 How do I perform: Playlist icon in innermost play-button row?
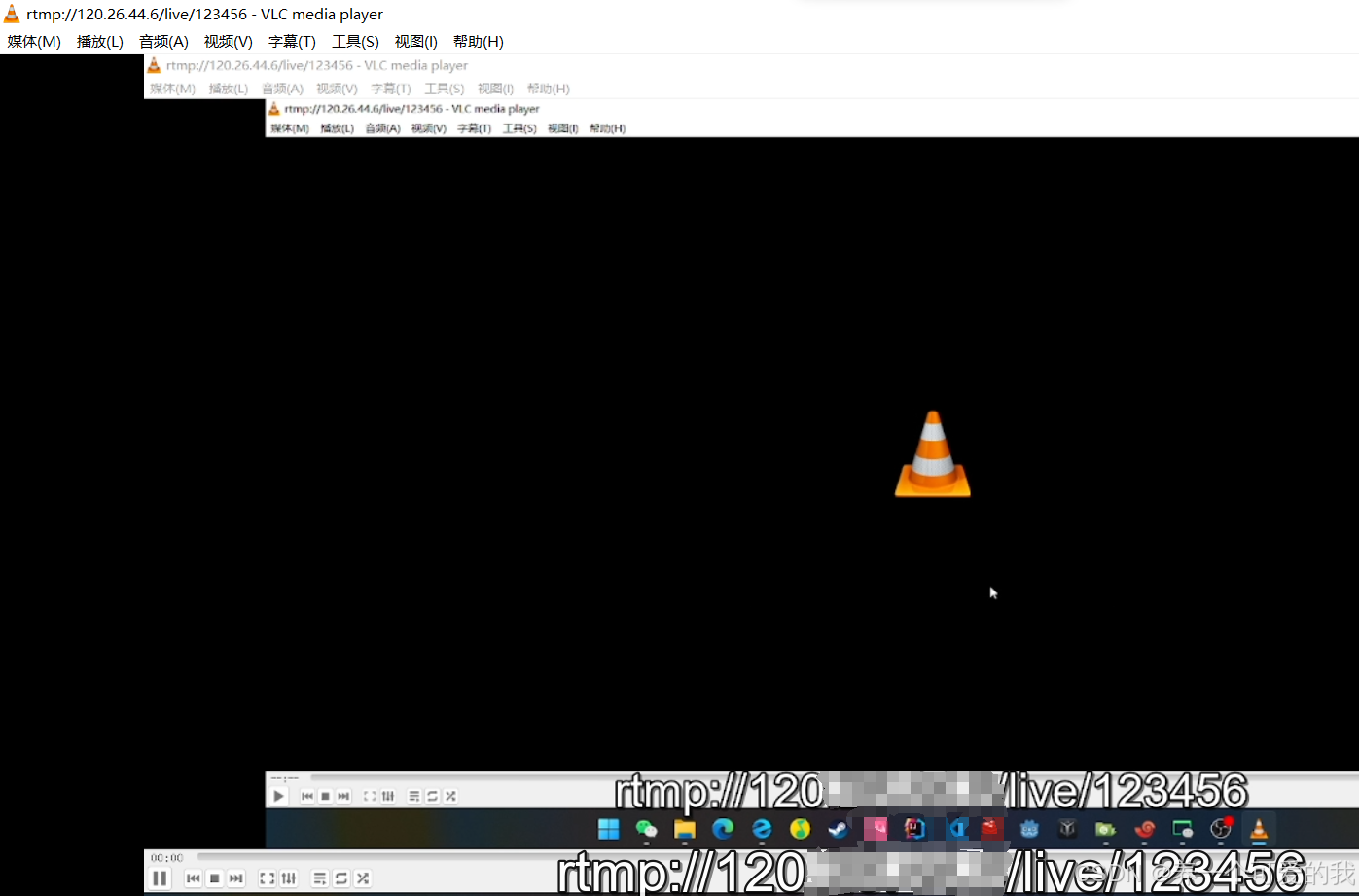(414, 796)
